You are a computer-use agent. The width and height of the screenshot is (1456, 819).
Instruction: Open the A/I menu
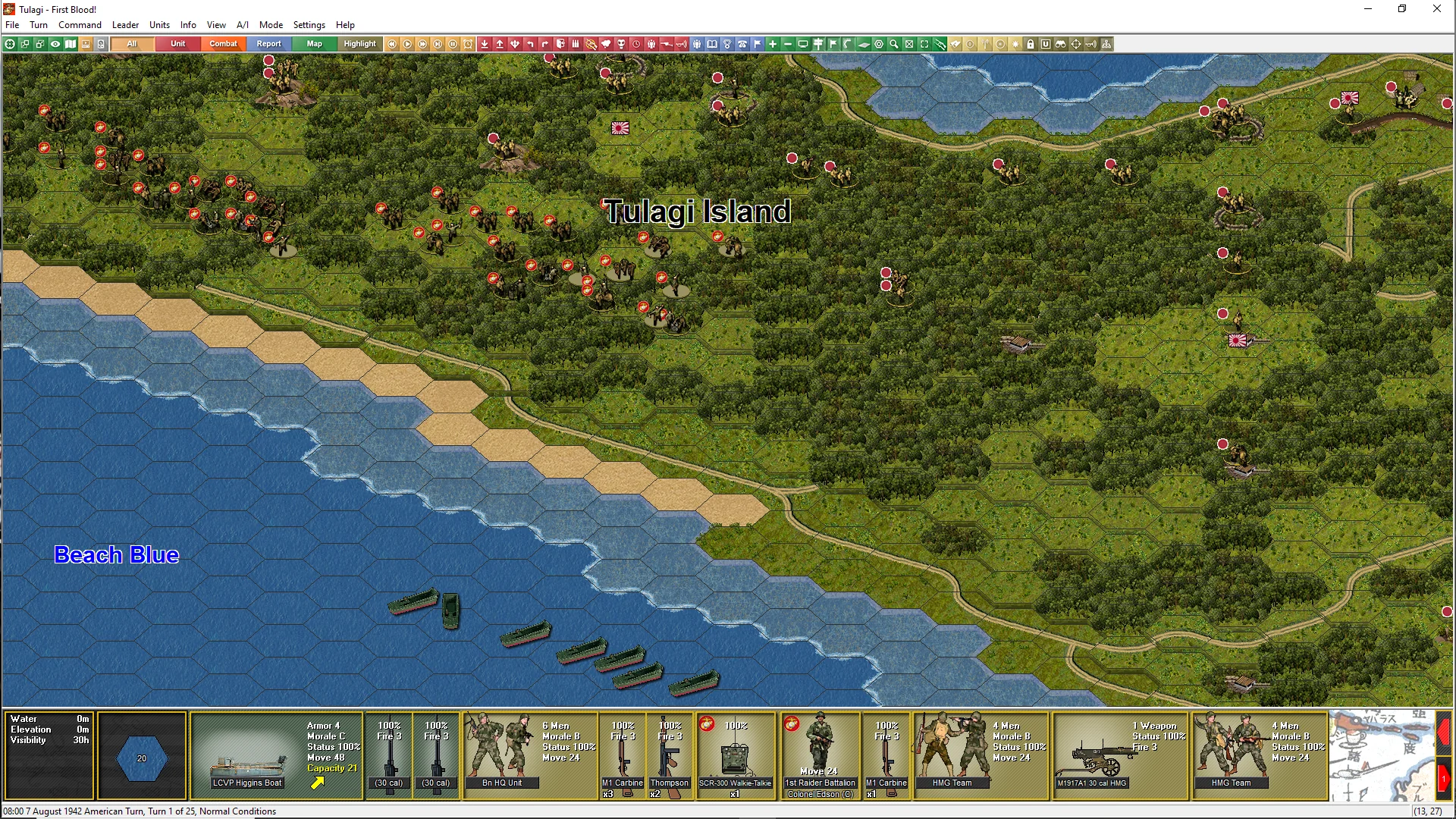[x=242, y=25]
